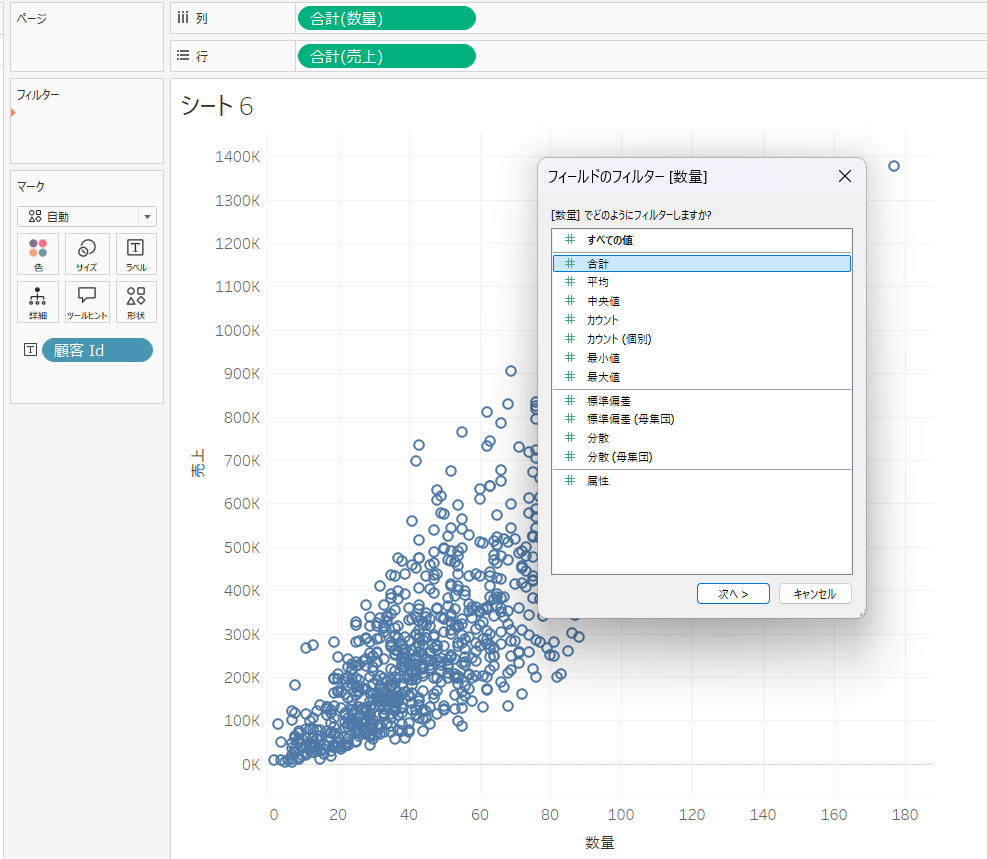987x859 pixels.
Task: Choose 標準偏差 (母集団) in the filter list
Action: click(x=702, y=418)
